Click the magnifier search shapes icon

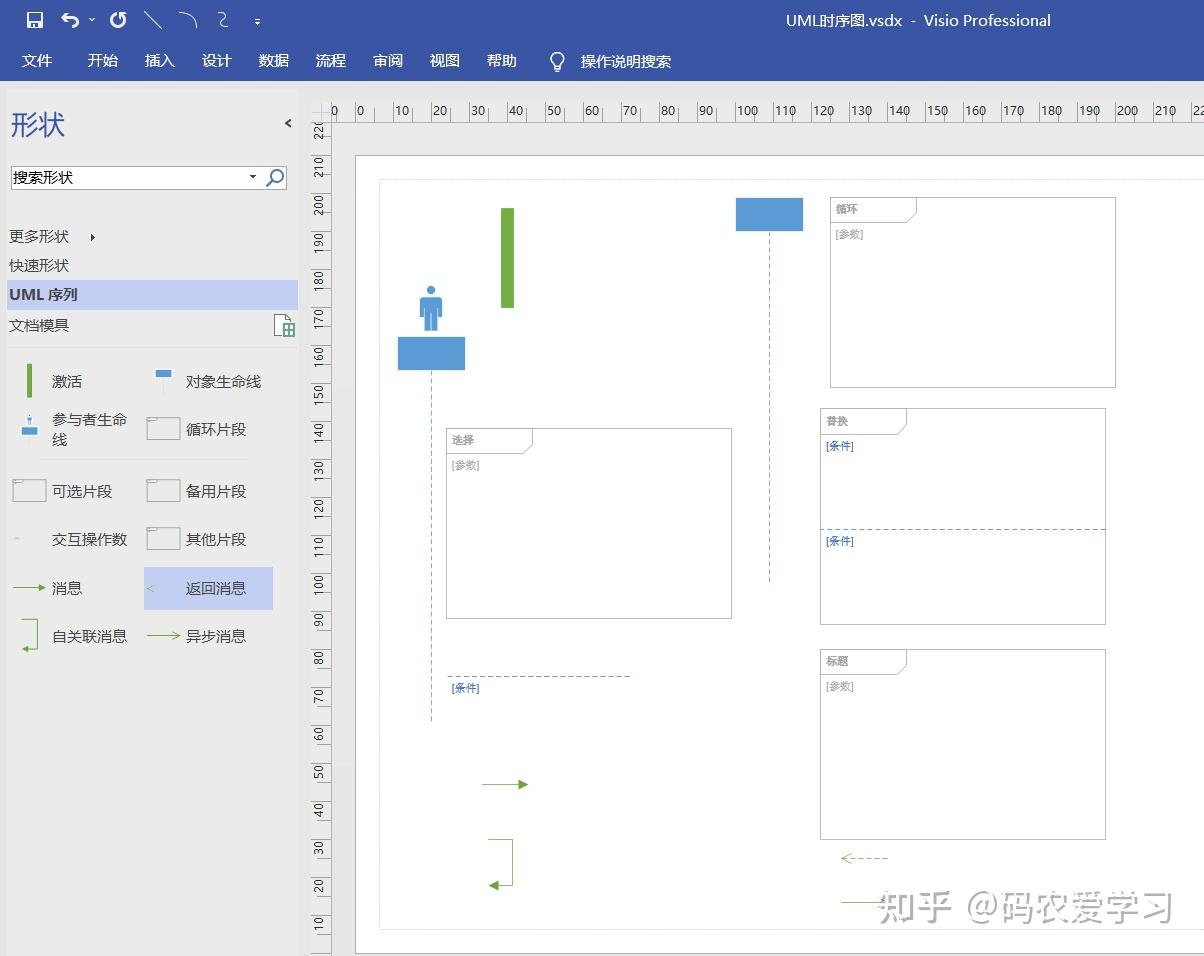275,177
